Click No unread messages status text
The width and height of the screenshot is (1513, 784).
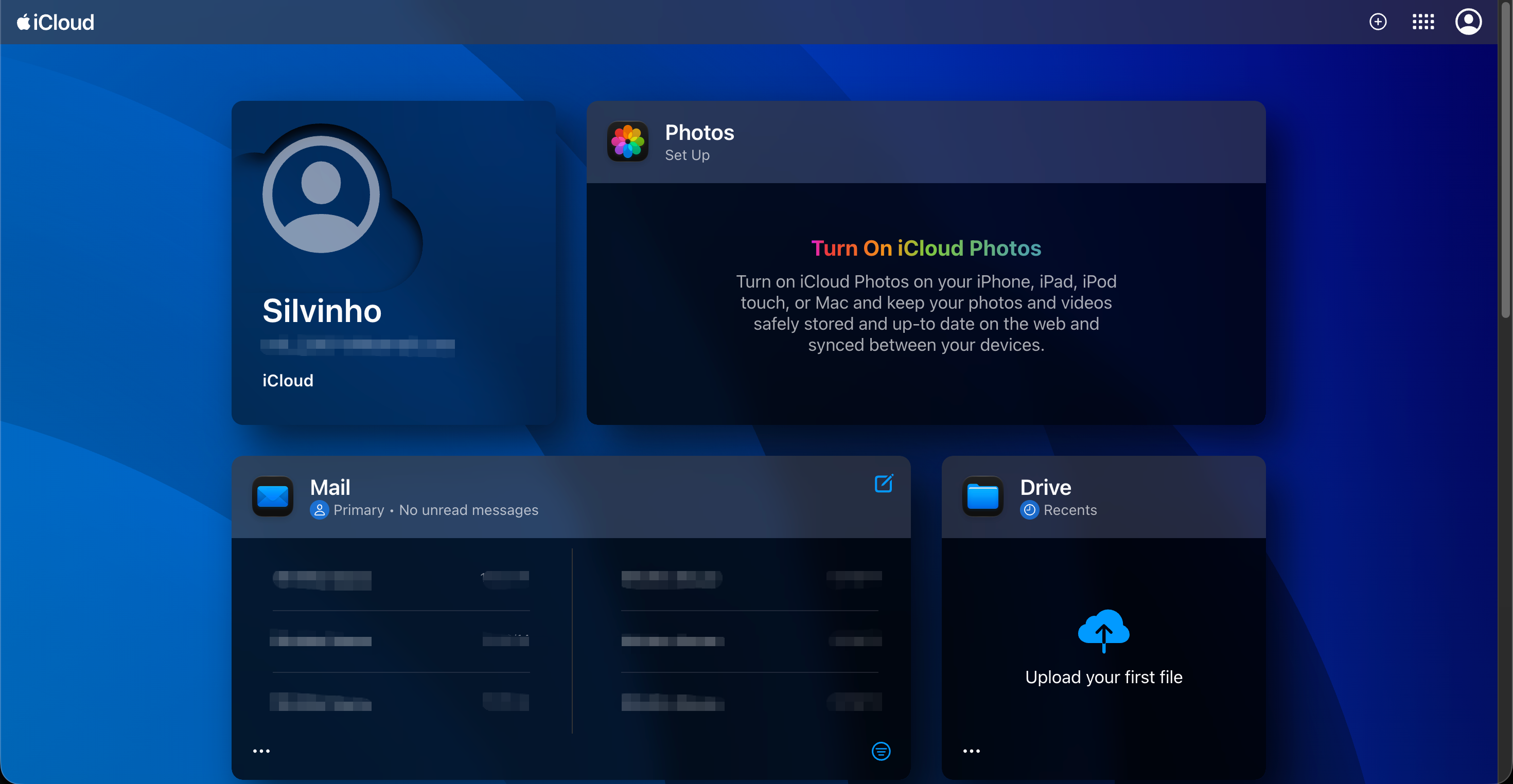point(469,510)
